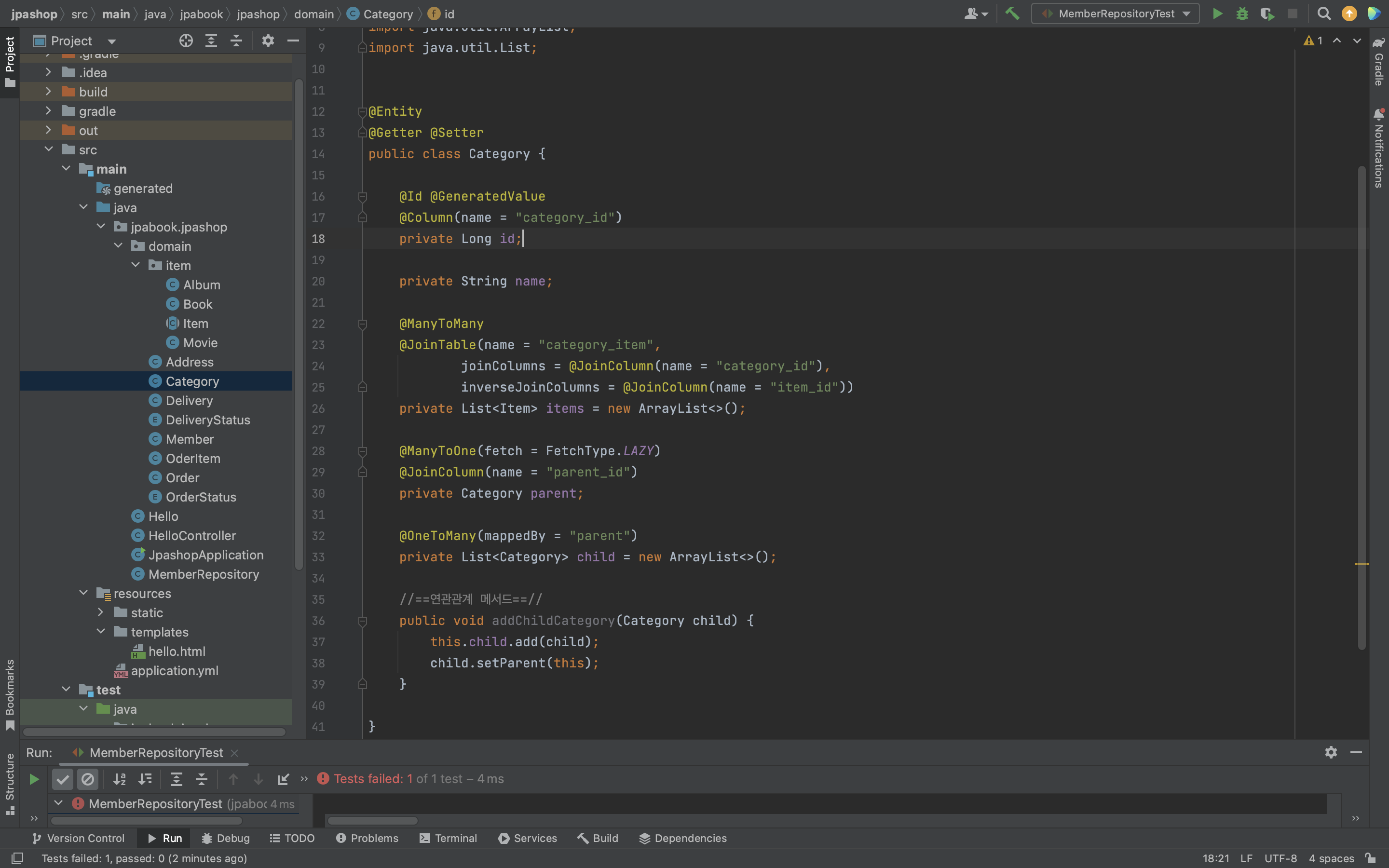This screenshot has height=868, width=1389.
Task: Go to next highlighted error arrow
Action: (1357, 41)
